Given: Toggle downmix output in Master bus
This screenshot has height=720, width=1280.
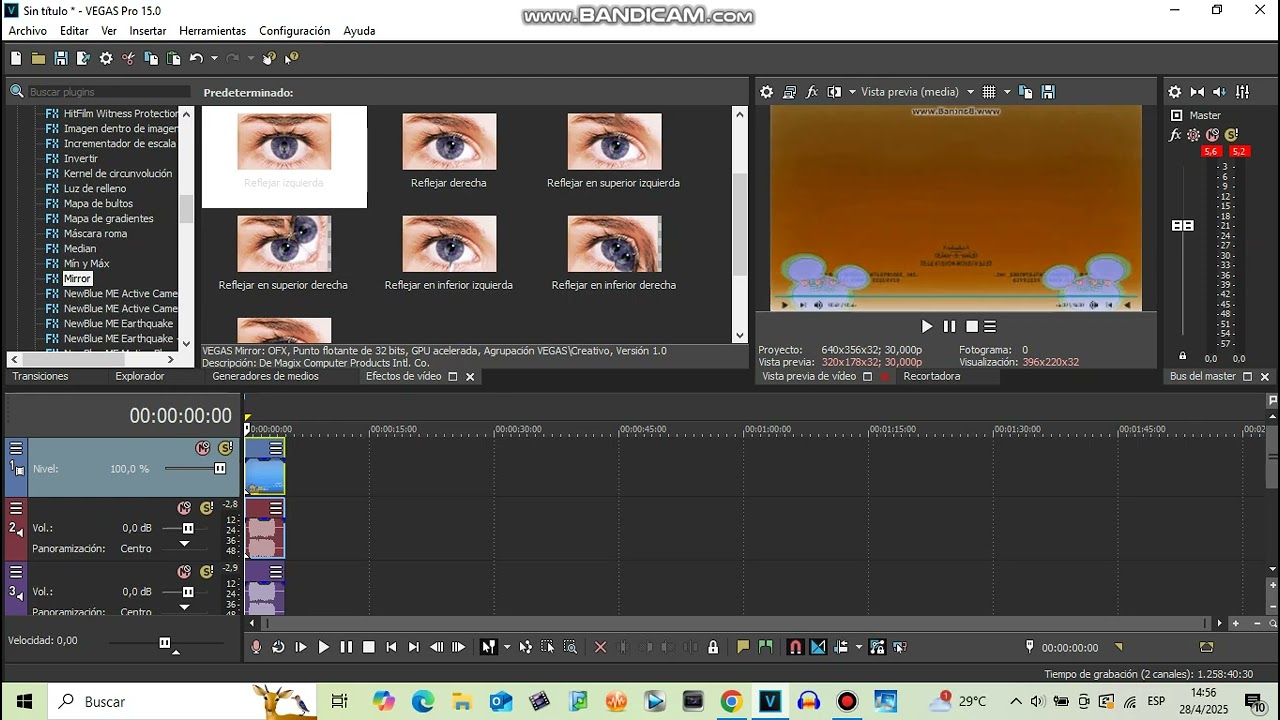Looking at the screenshot, I should click(1198, 92).
